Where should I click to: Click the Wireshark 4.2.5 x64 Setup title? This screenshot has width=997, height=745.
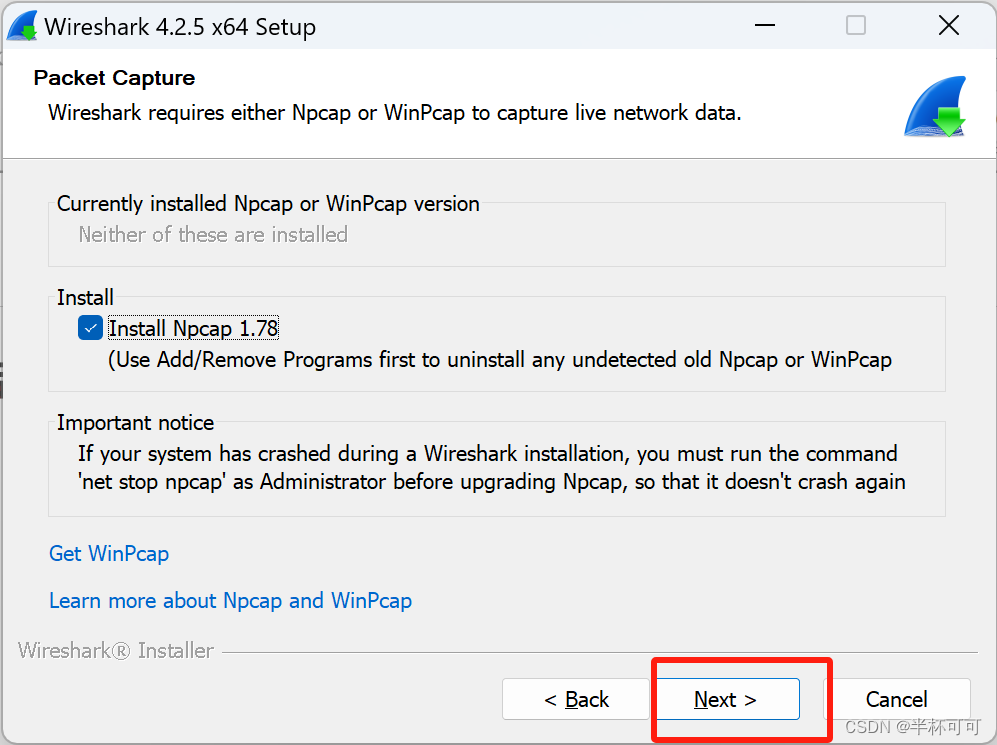pyautogui.click(x=180, y=27)
